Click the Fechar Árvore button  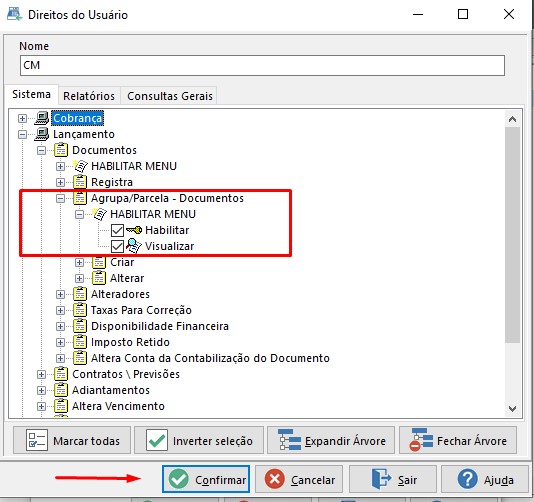pos(458,440)
